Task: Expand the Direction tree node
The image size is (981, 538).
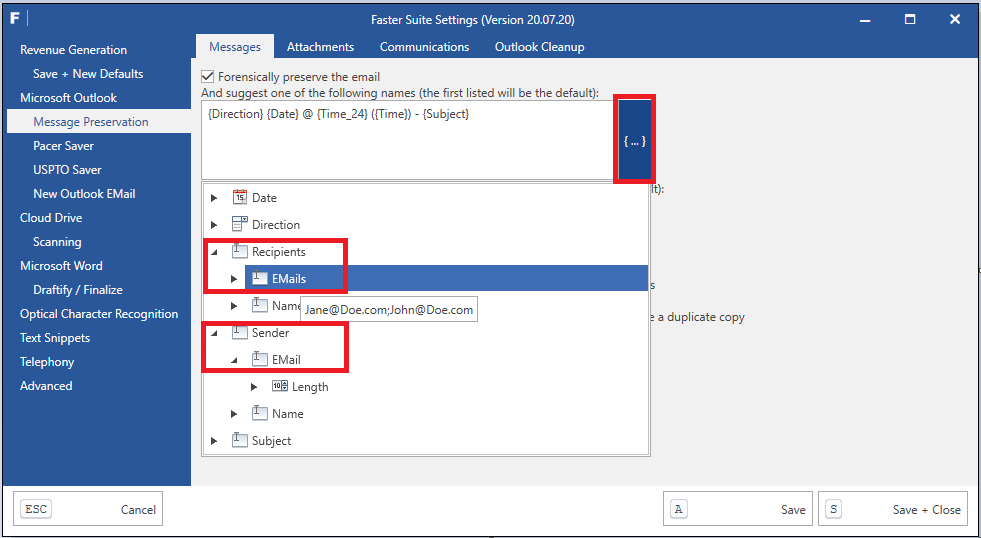Action: (x=214, y=225)
